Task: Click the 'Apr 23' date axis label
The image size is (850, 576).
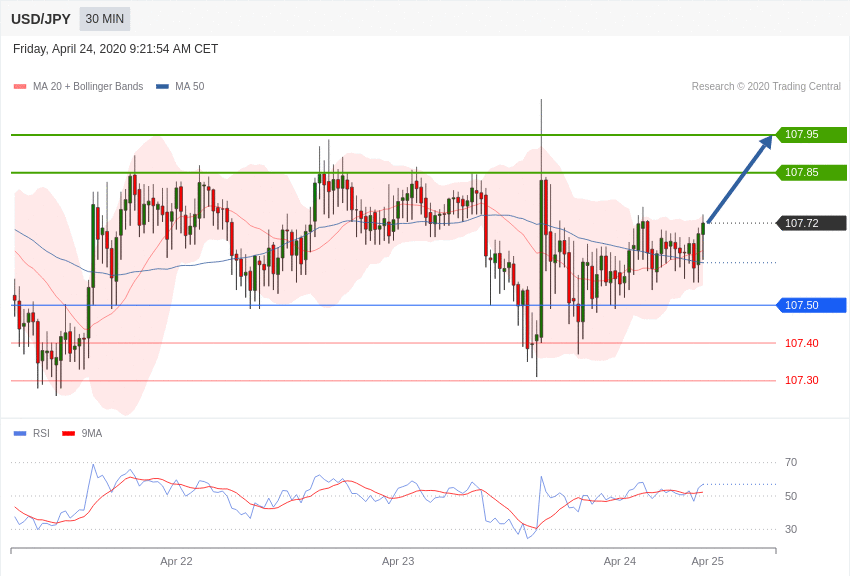Action: [398, 561]
